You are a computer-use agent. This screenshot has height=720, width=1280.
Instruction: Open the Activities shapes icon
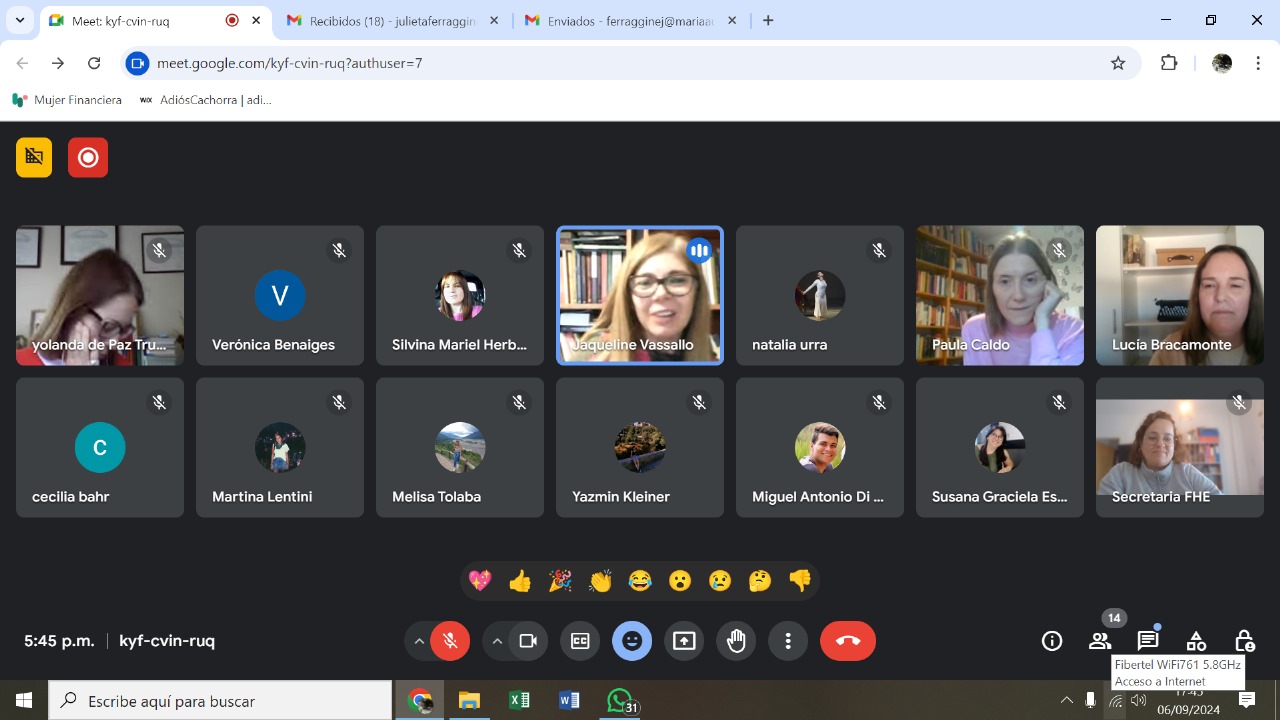[1196, 641]
